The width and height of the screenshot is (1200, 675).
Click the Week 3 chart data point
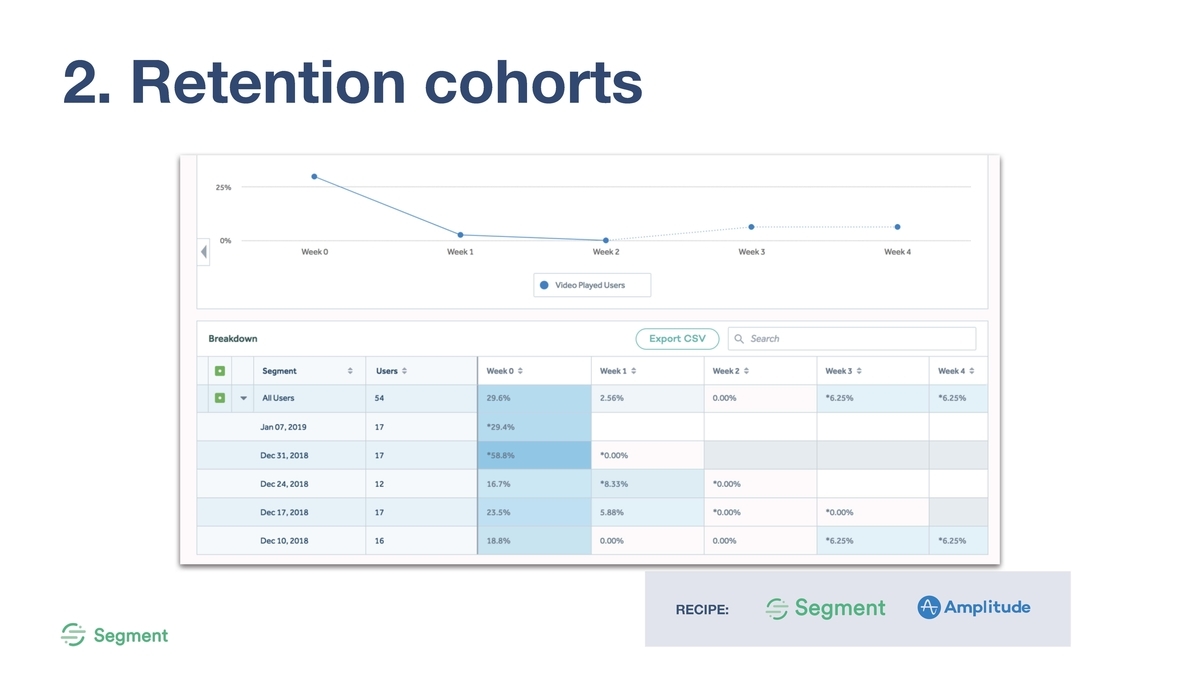click(751, 227)
